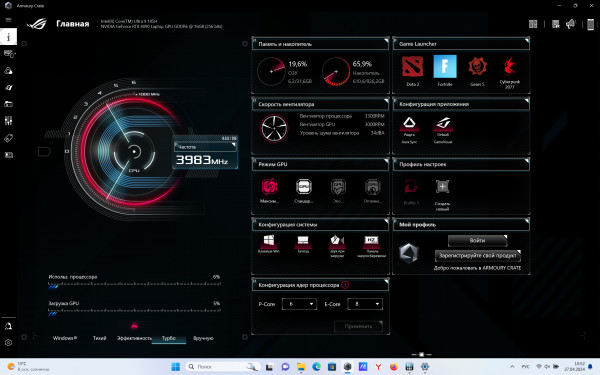
Task: Open Armoury Crate settings gear icon
Action: (8, 343)
